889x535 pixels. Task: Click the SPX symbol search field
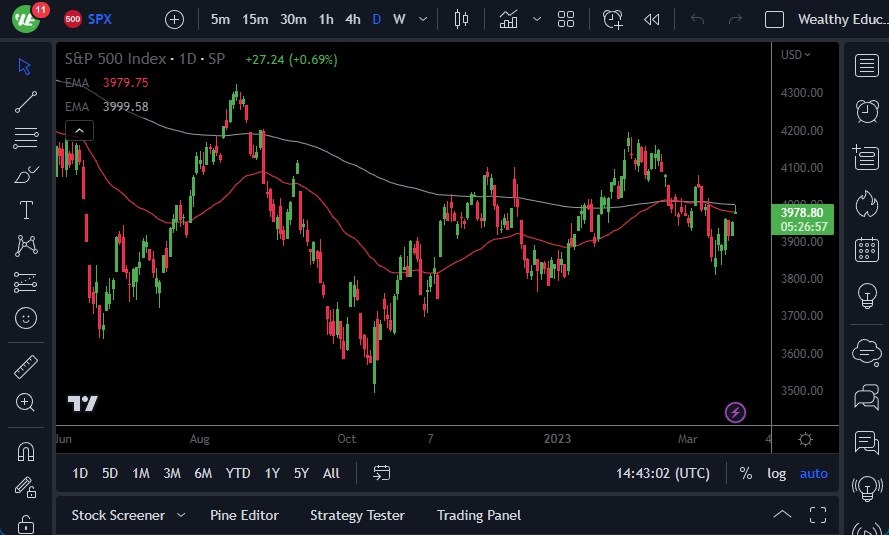click(x=100, y=19)
